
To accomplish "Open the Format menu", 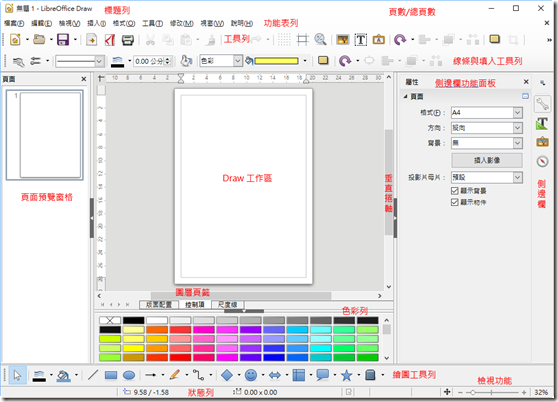I will pyautogui.click(x=124, y=23).
